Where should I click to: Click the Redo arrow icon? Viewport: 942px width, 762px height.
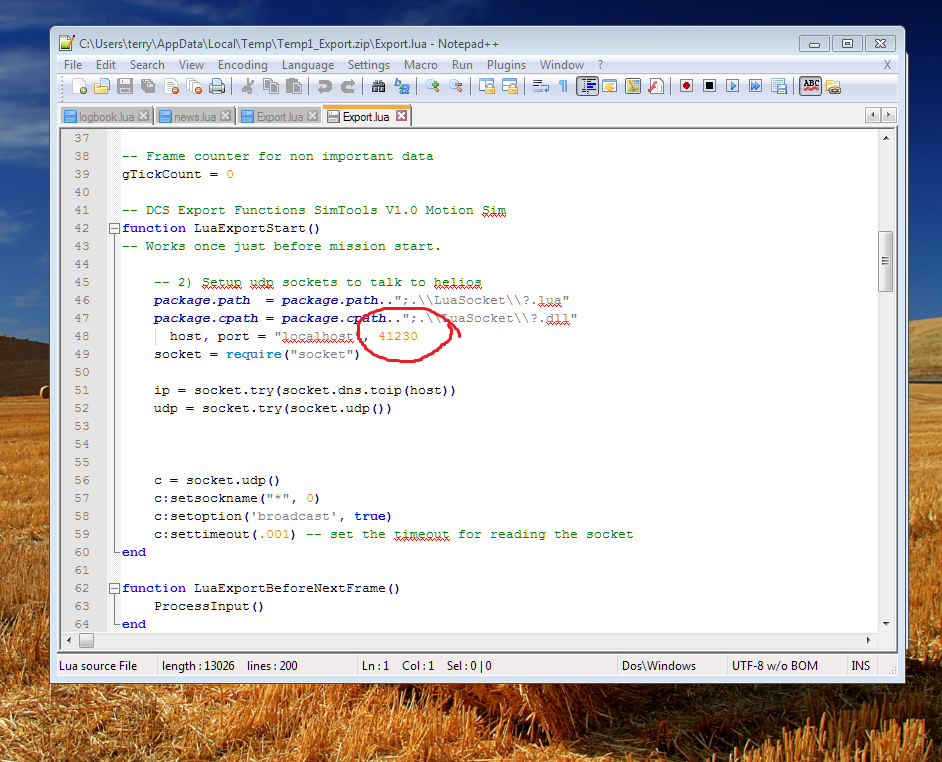point(348,87)
